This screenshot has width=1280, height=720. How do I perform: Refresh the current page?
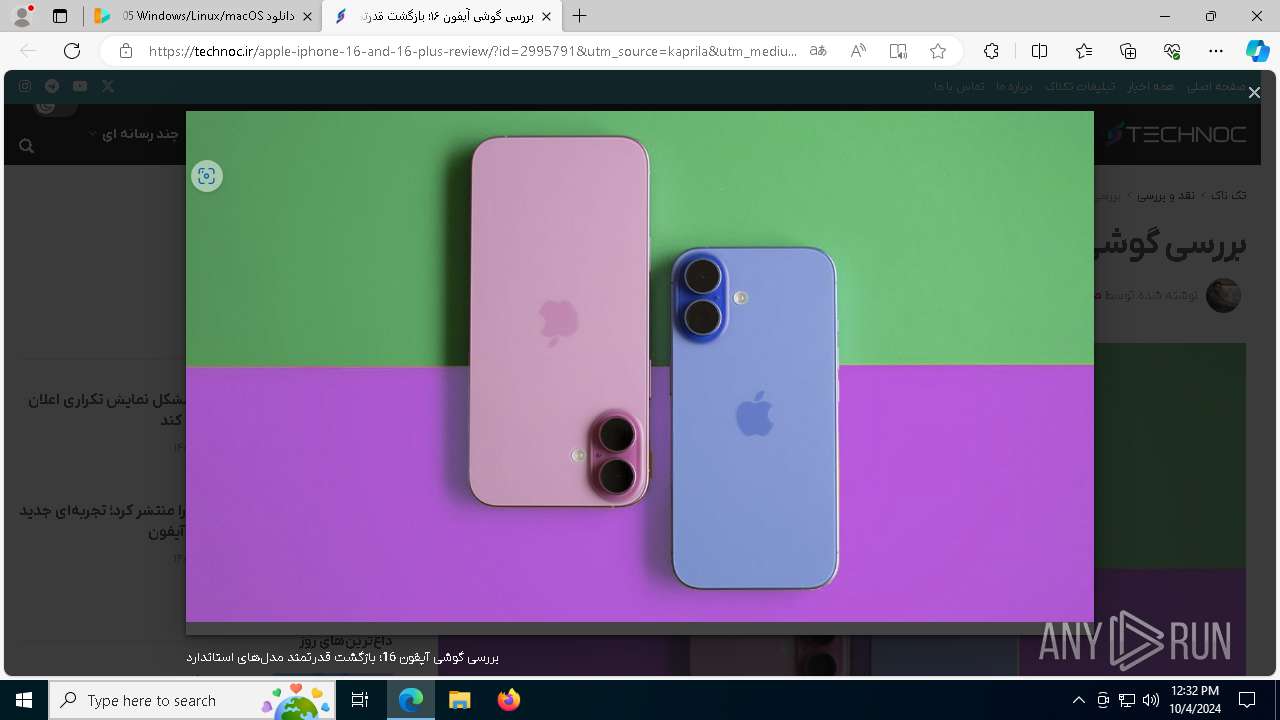click(x=72, y=51)
